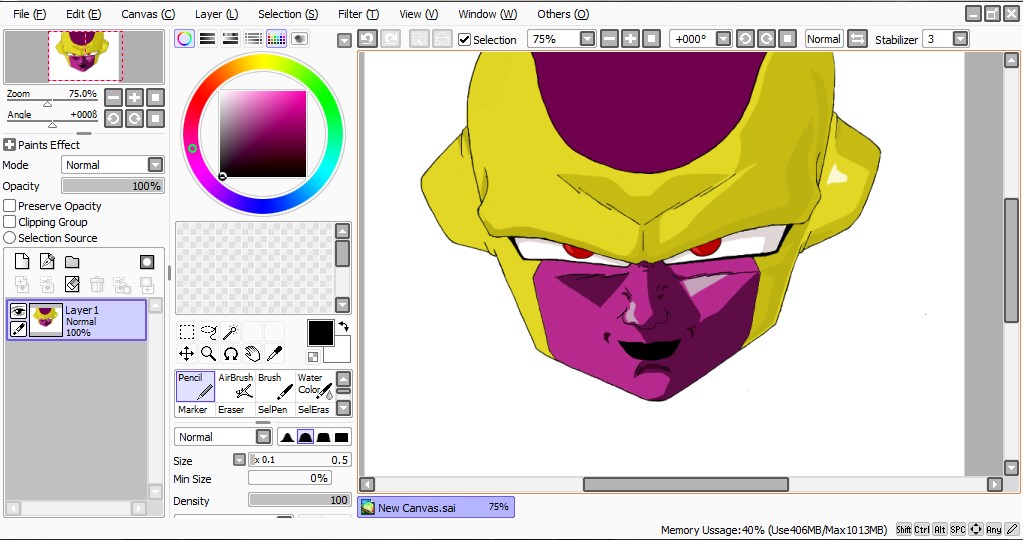Click the toolbar zoom out minus button
This screenshot has width=1023, height=540.
point(609,39)
